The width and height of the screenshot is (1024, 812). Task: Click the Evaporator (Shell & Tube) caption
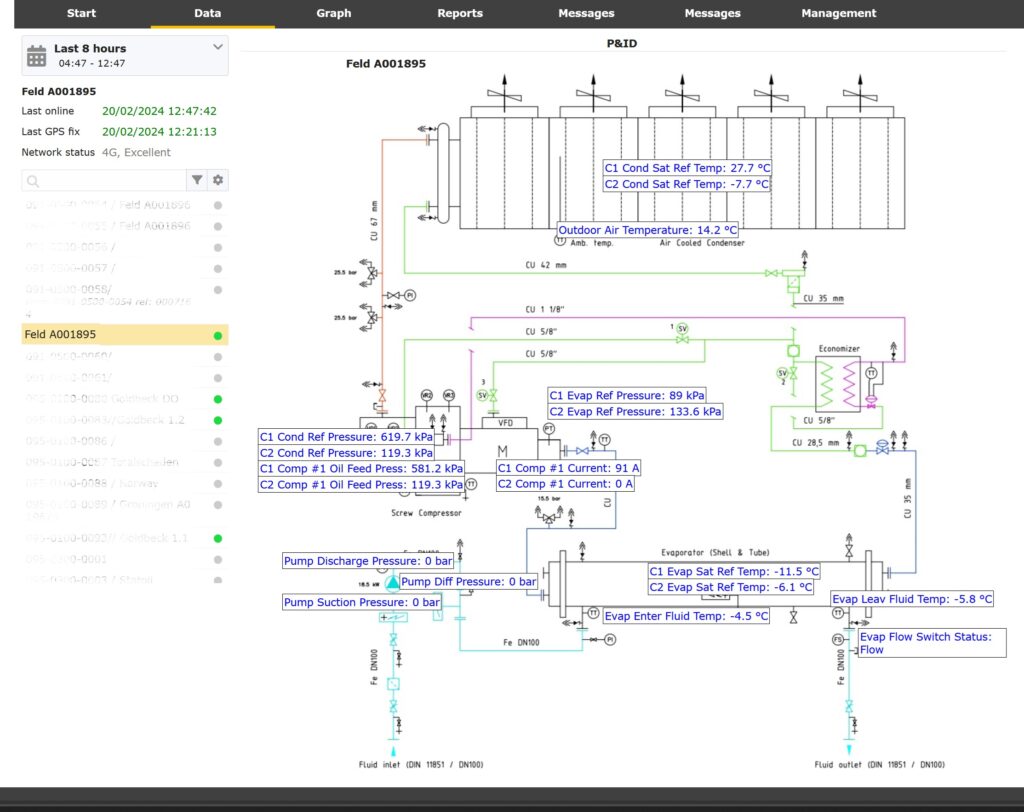pyautogui.click(x=715, y=552)
